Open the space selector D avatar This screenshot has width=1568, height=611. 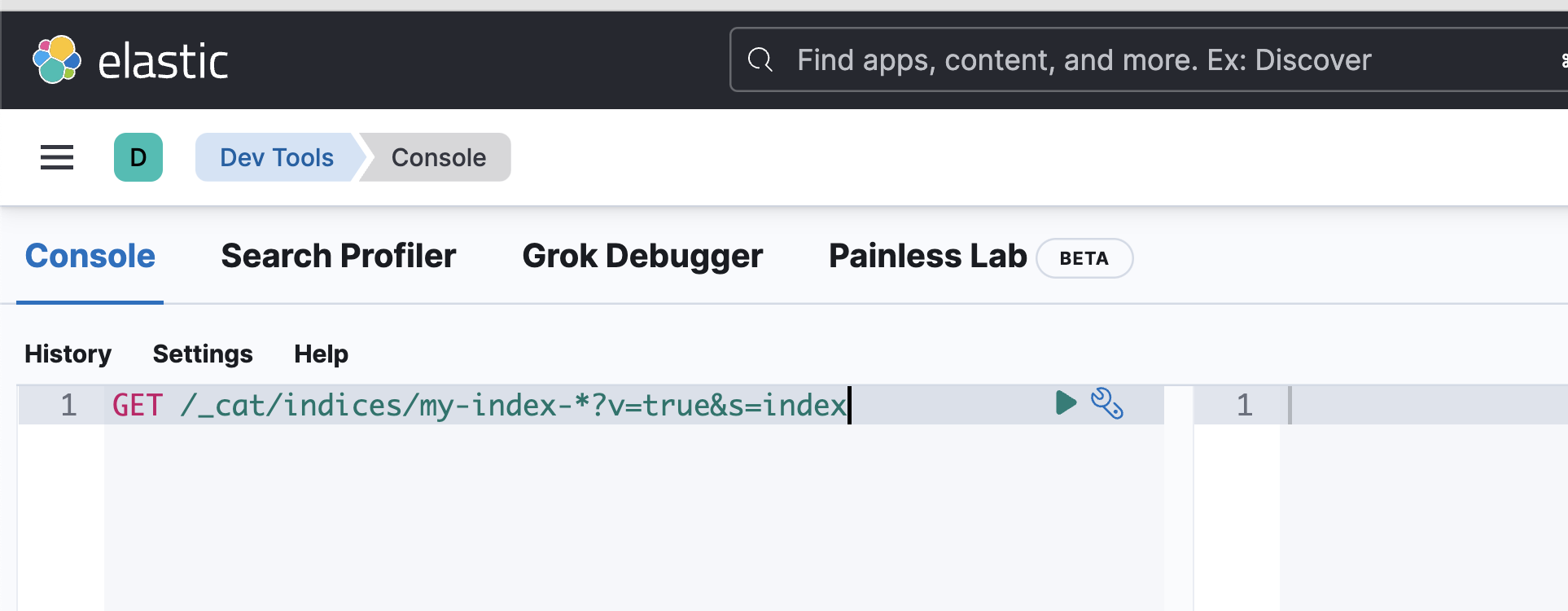pos(138,157)
